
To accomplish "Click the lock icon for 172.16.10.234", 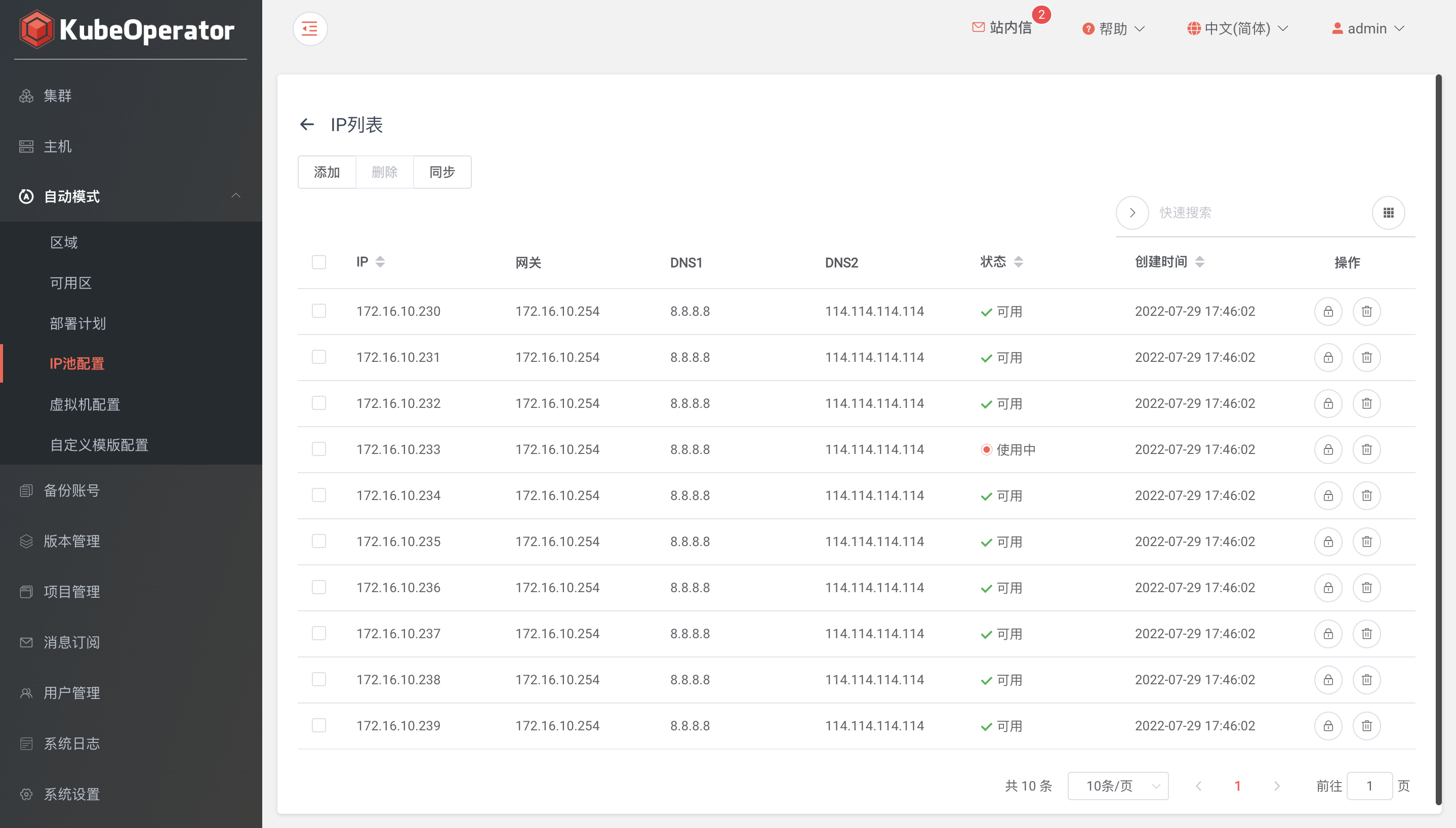I will [x=1328, y=496].
